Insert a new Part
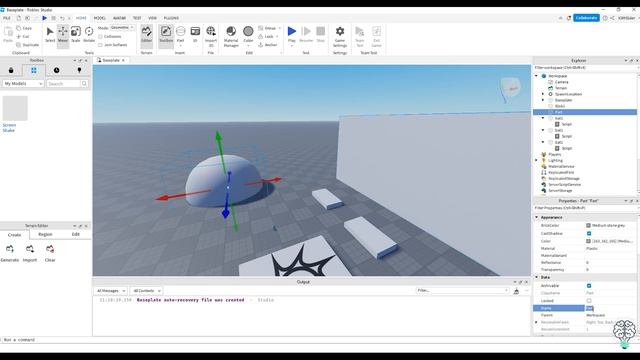 [180, 34]
